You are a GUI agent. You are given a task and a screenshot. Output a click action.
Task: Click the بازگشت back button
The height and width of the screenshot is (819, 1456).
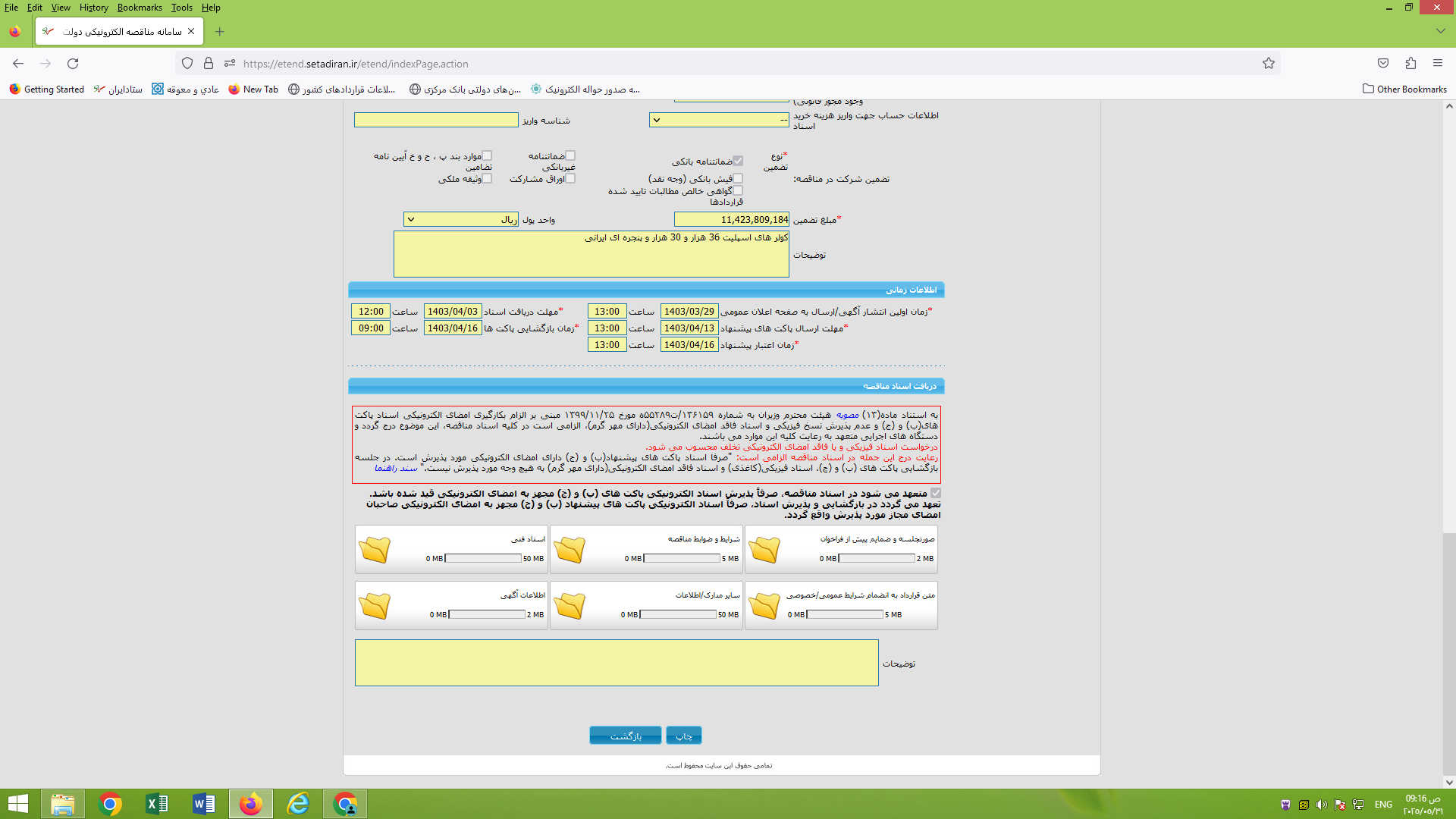click(x=626, y=736)
